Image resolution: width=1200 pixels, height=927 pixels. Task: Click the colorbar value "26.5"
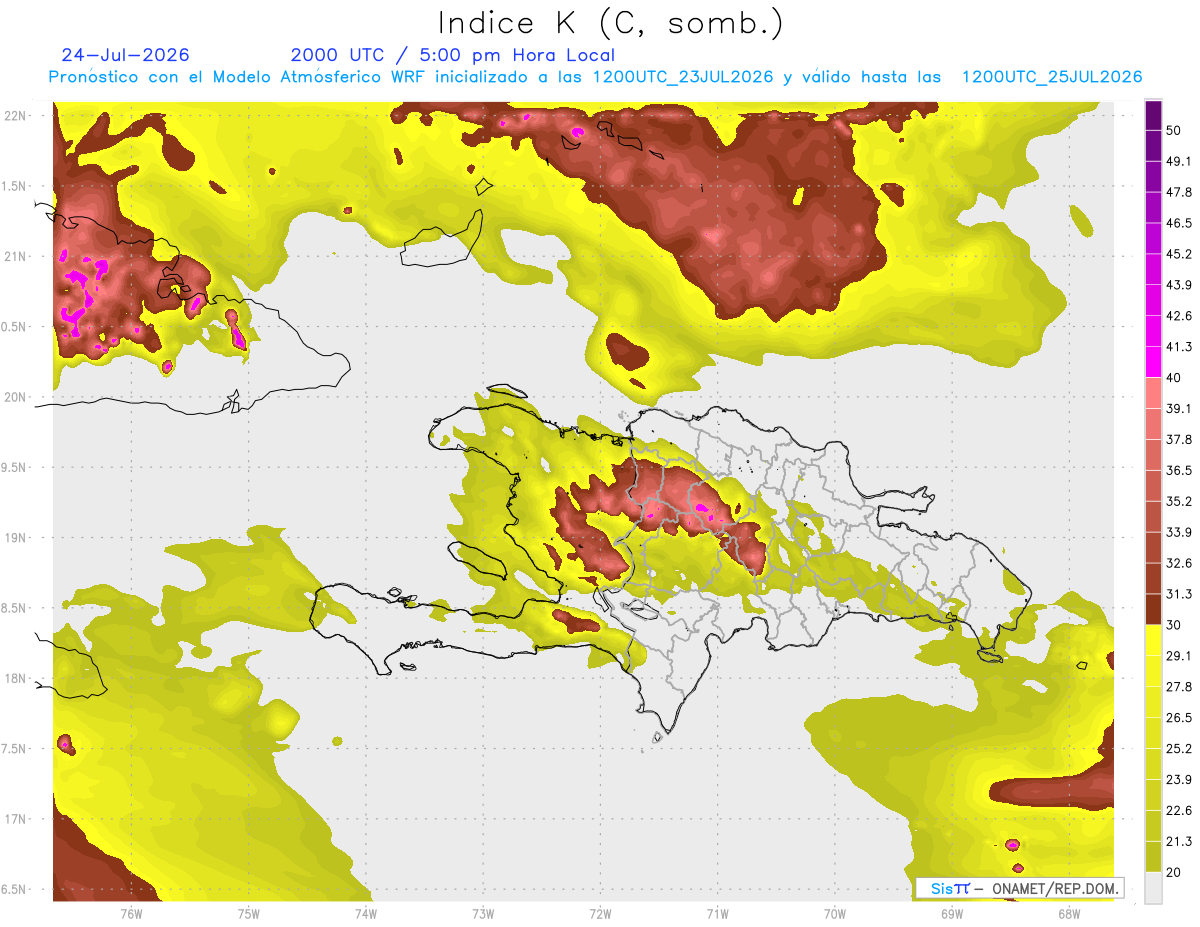(1179, 717)
